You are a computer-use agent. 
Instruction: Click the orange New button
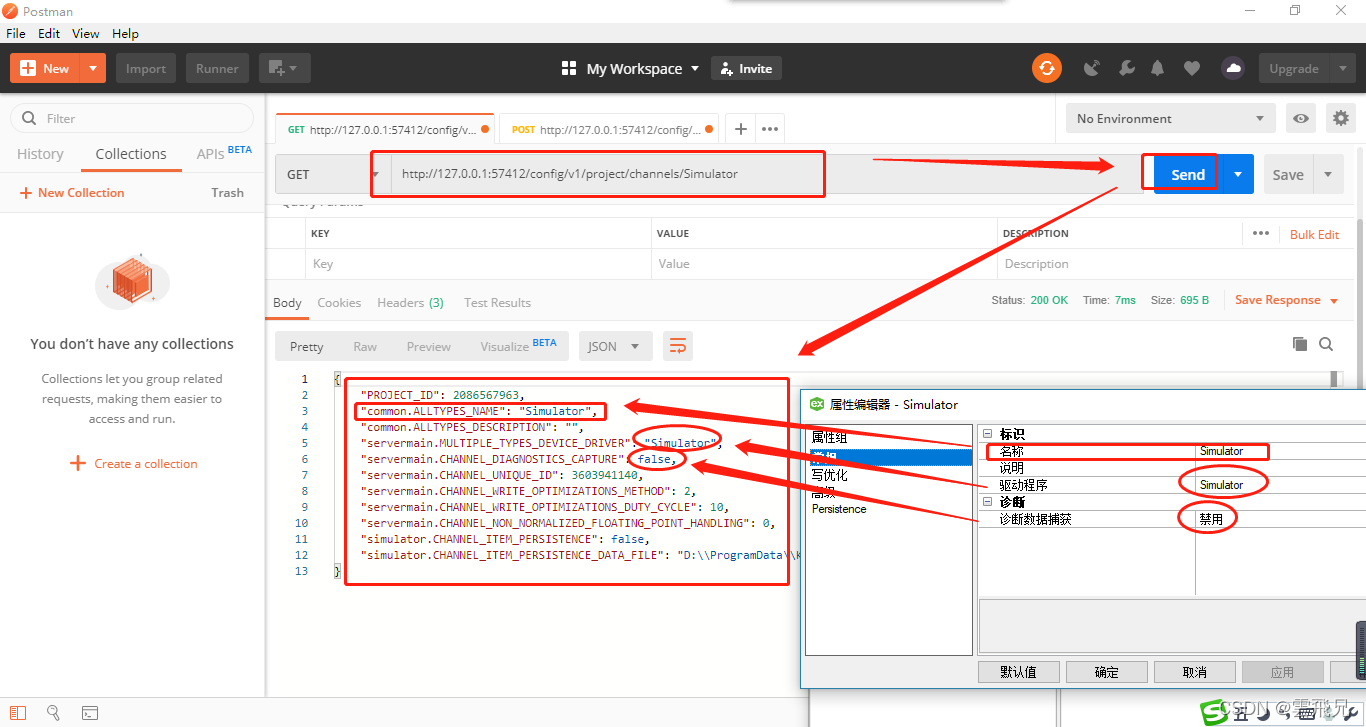click(44, 68)
